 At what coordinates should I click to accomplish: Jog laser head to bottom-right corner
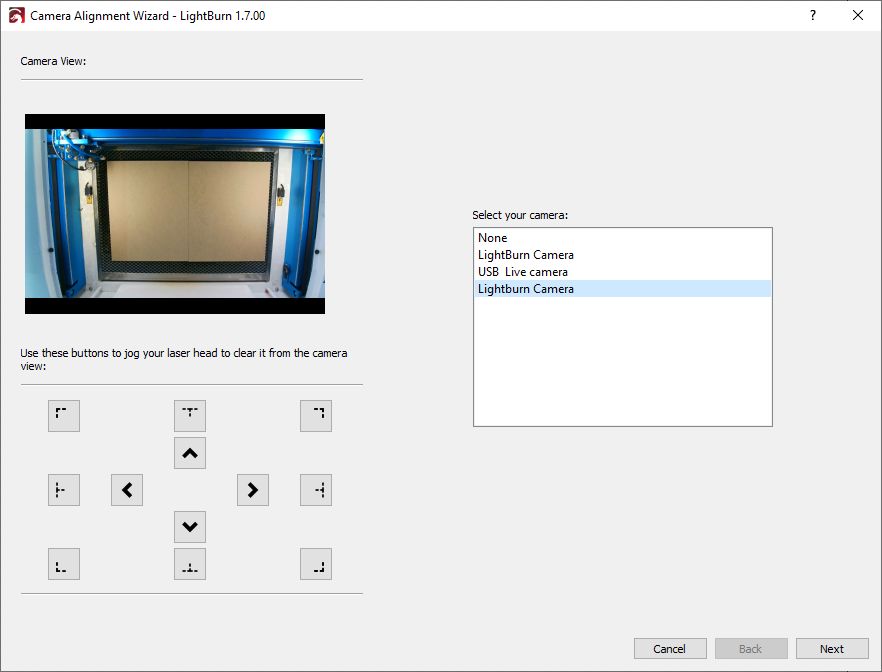tap(316, 564)
